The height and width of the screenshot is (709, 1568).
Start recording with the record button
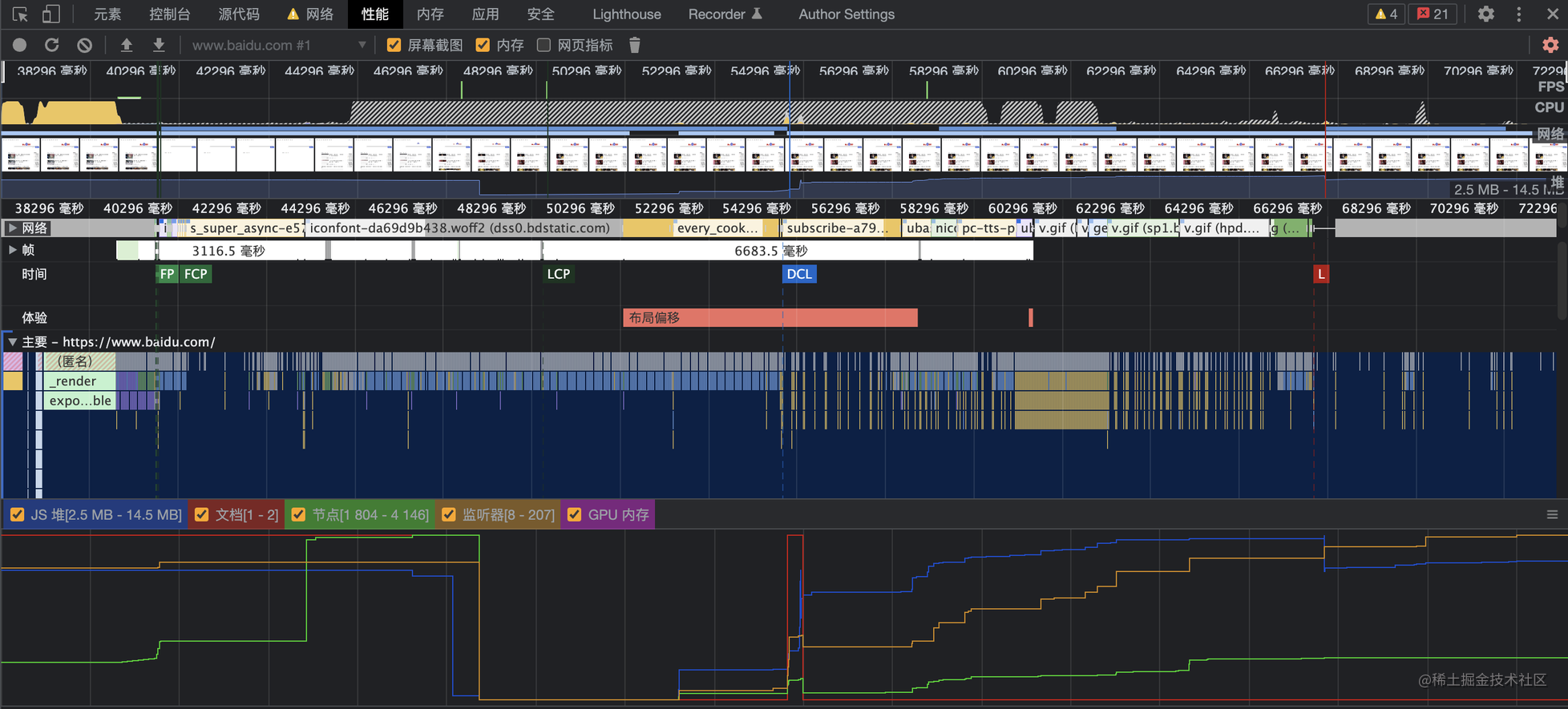tap(20, 46)
